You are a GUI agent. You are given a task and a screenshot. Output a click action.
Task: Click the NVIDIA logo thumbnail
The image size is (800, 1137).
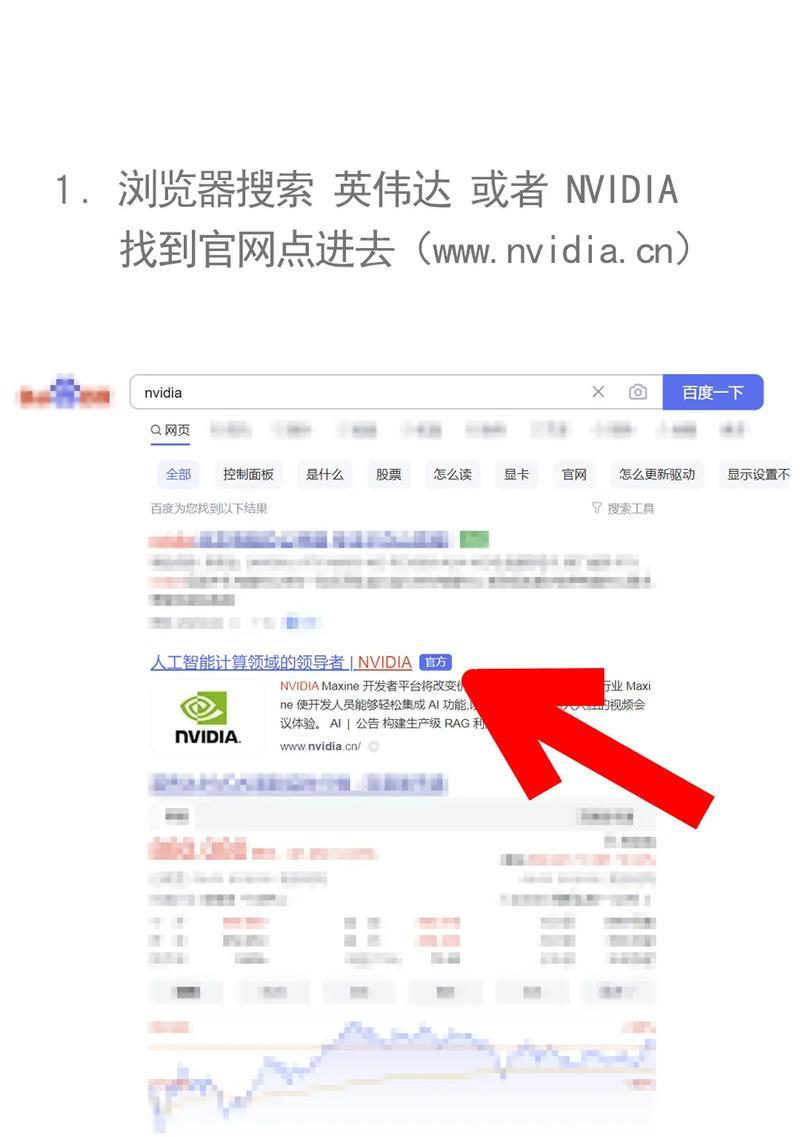tap(207, 717)
